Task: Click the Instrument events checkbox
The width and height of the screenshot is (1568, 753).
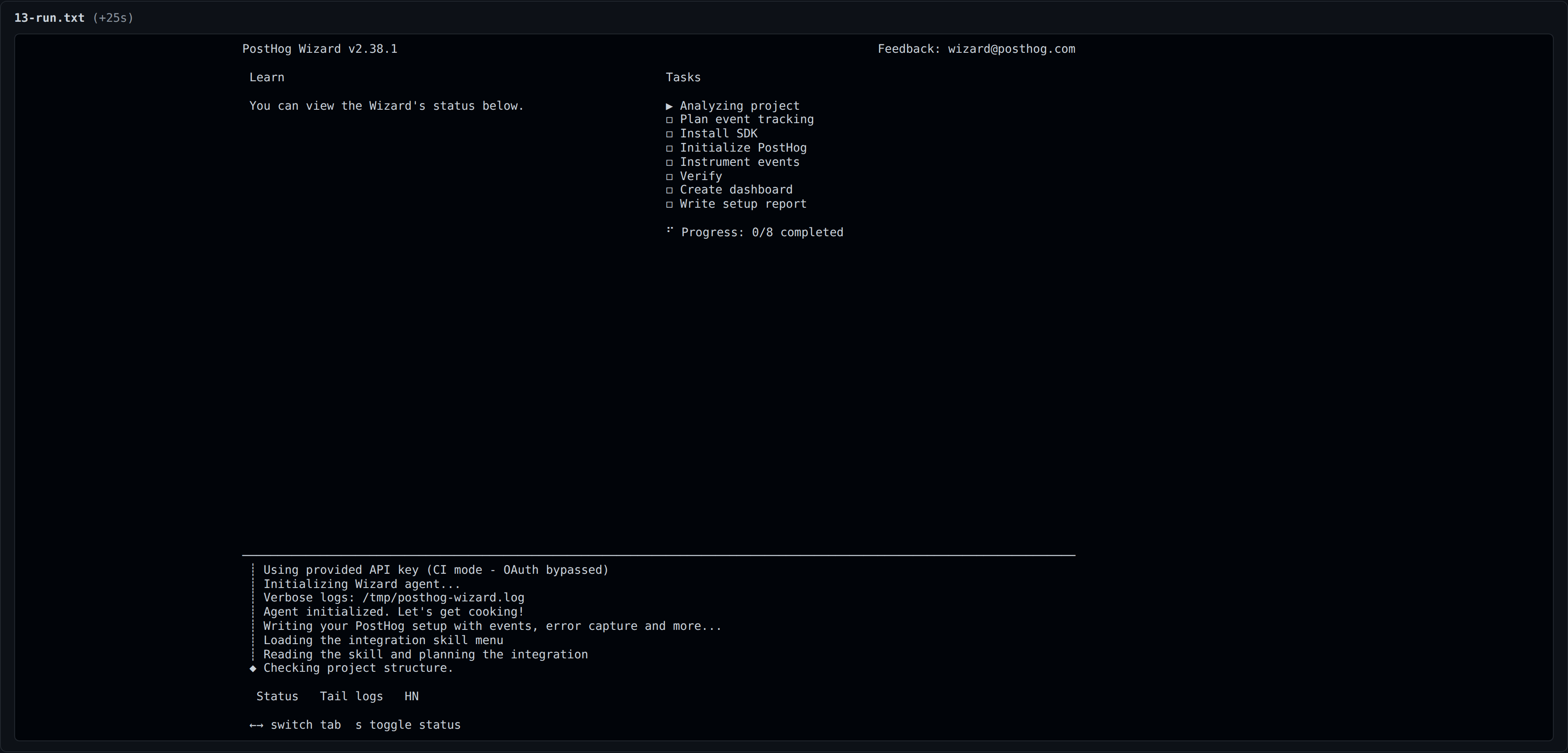Action: [x=670, y=162]
